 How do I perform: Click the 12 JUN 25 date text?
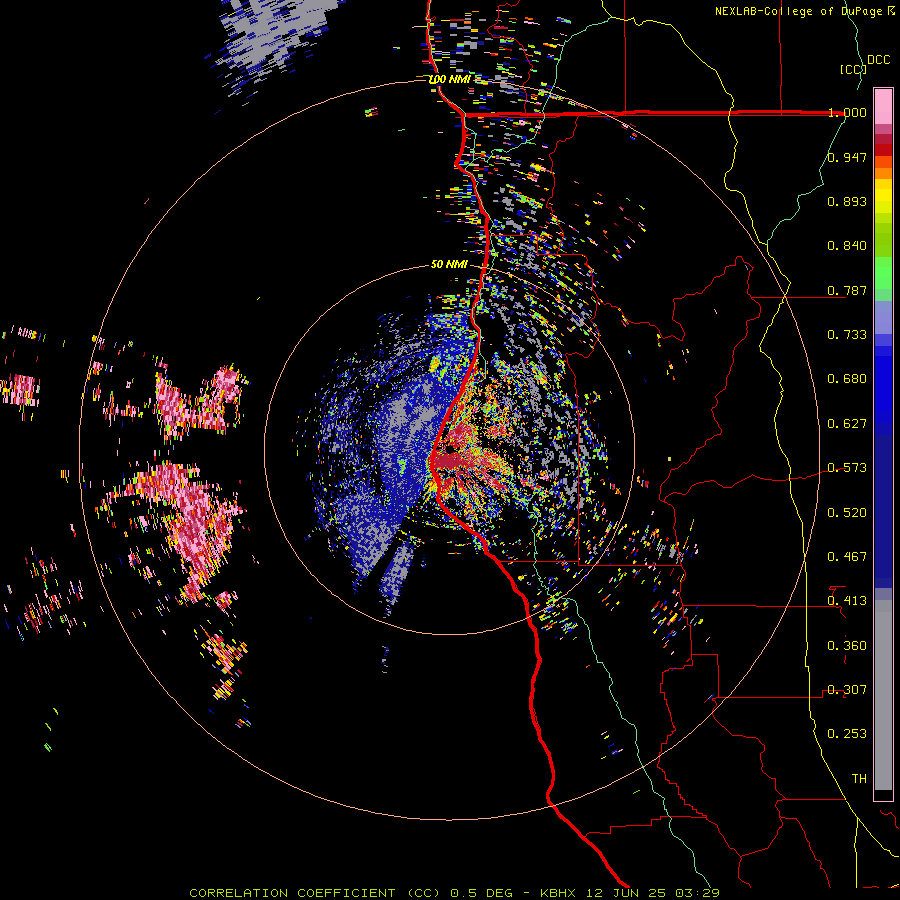(626, 893)
